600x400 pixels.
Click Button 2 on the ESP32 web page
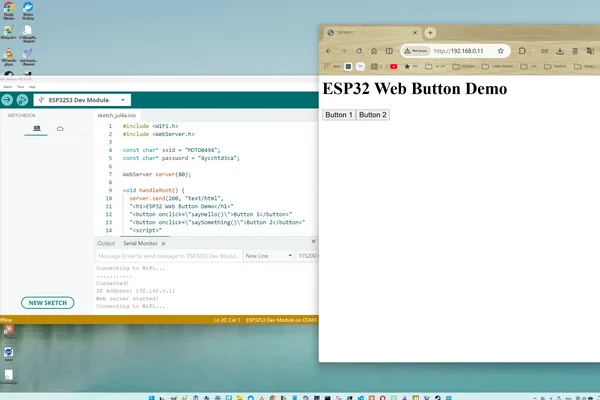coord(373,115)
